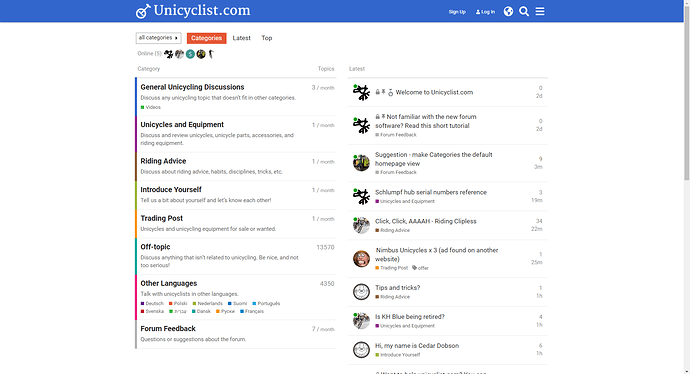Open Unicycles and Equipment category
The height and width of the screenshot is (374, 690).
click(182, 125)
